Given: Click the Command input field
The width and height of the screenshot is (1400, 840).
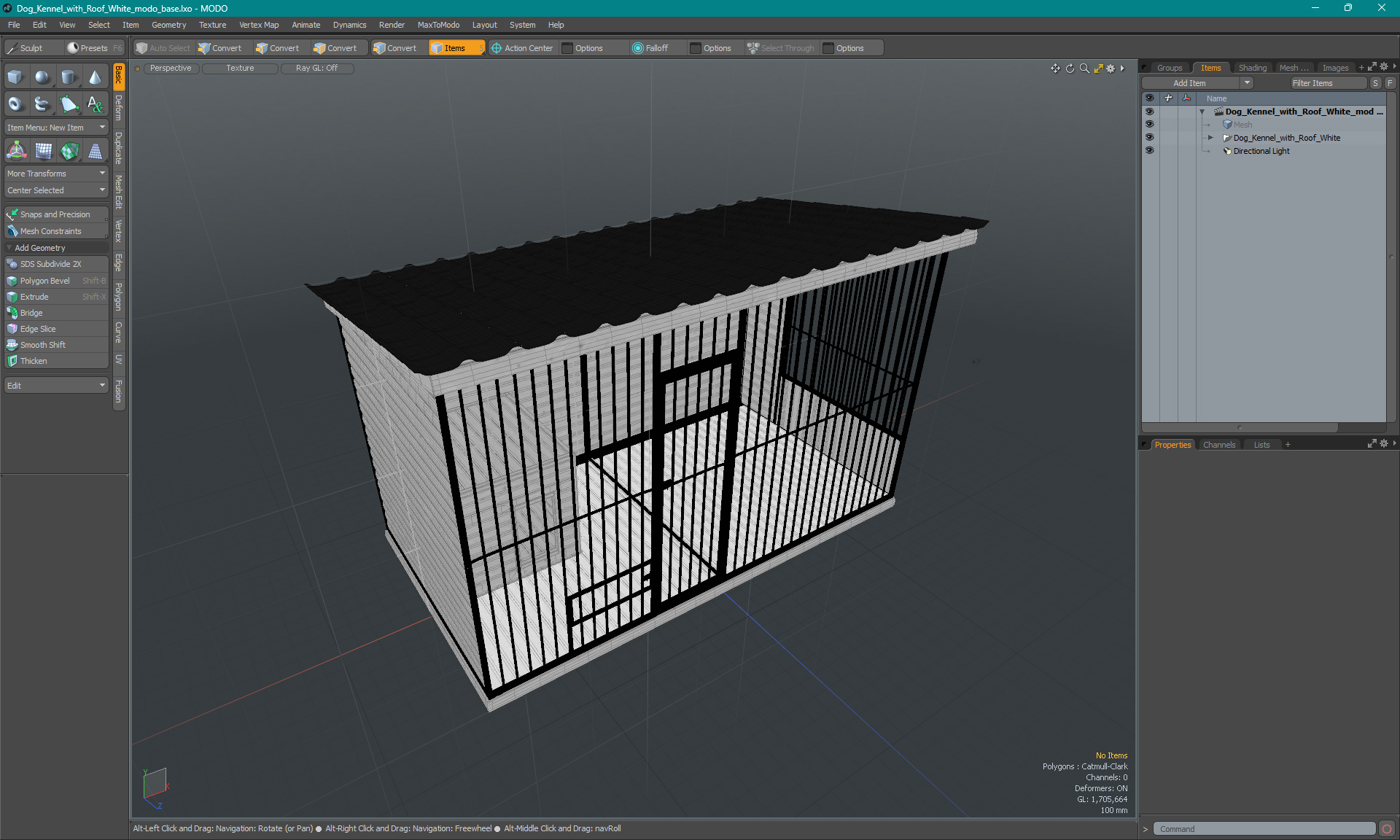Looking at the screenshot, I should (x=1264, y=829).
